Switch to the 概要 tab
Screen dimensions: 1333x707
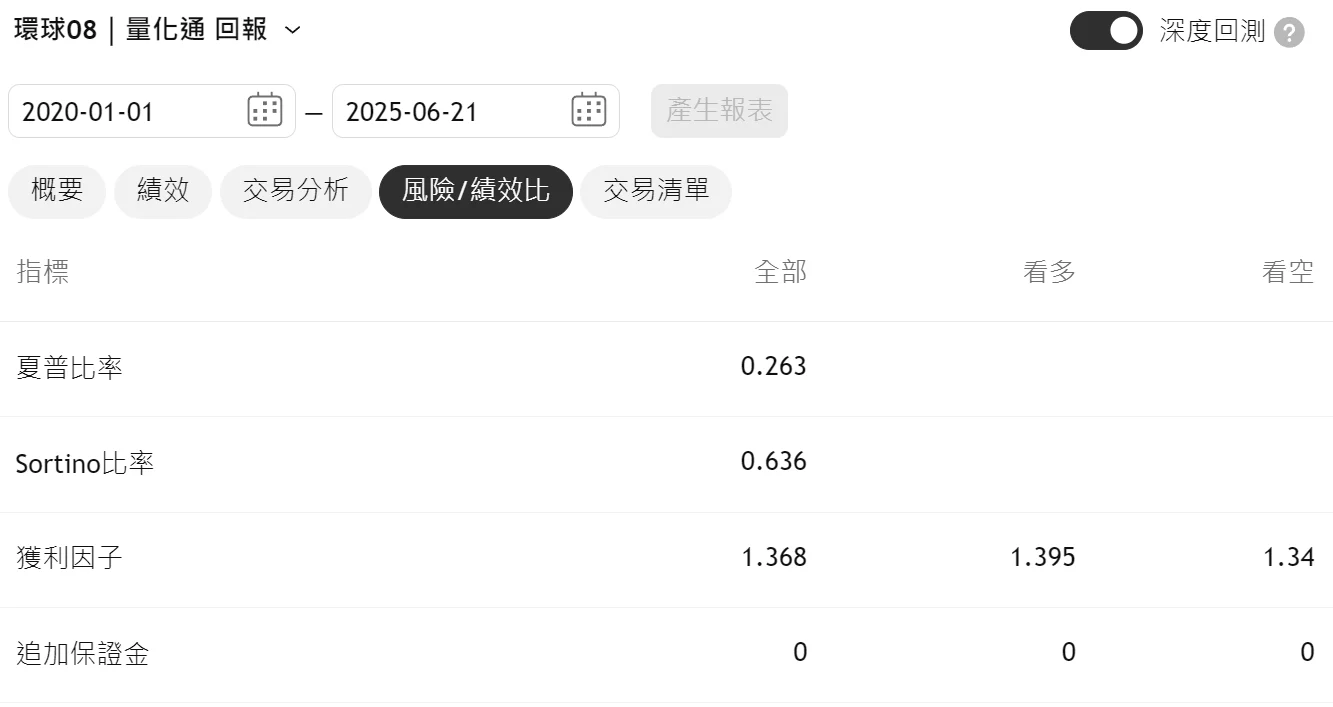(x=57, y=191)
